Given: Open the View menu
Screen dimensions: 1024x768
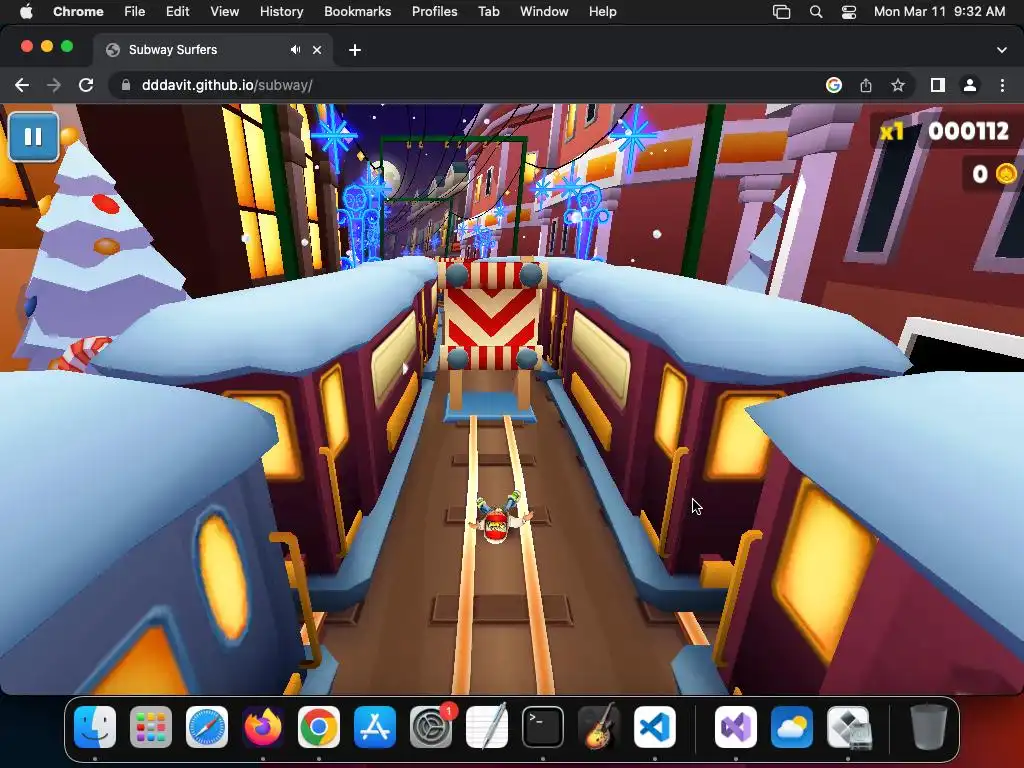Looking at the screenshot, I should tap(224, 11).
